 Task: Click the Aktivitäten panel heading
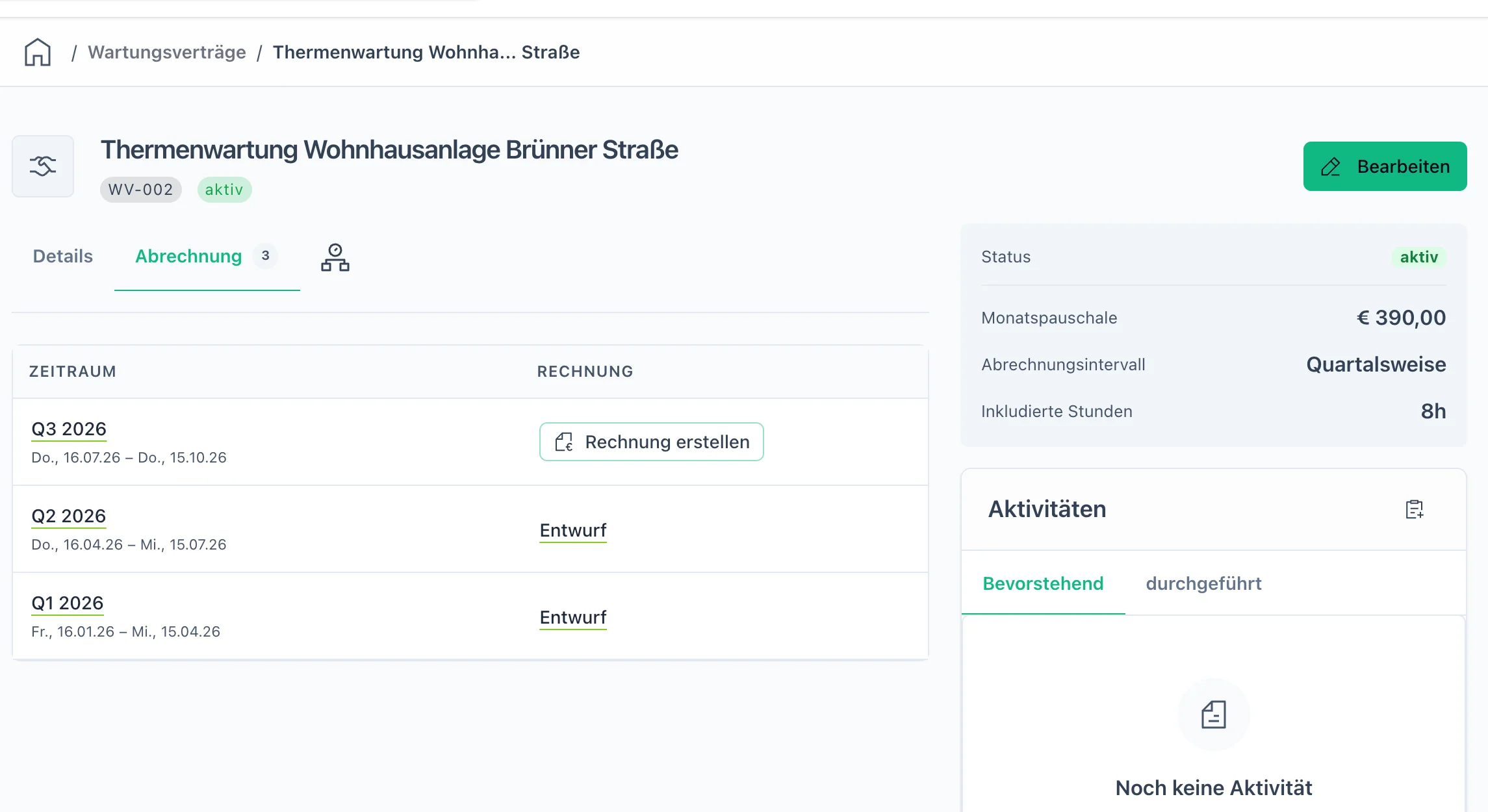[1047, 509]
